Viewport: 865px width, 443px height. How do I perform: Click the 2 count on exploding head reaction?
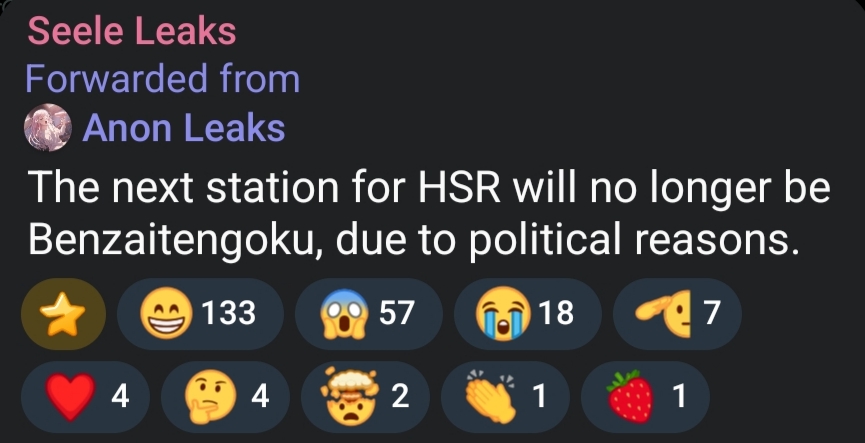pyautogui.click(x=401, y=396)
